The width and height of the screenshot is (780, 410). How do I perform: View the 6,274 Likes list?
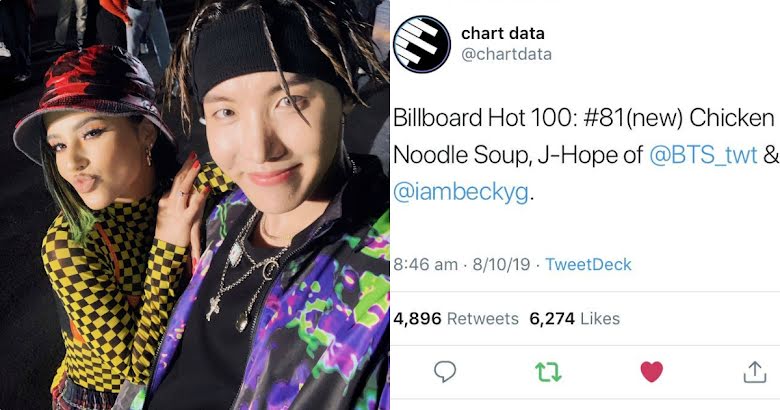[x=575, y=318]
